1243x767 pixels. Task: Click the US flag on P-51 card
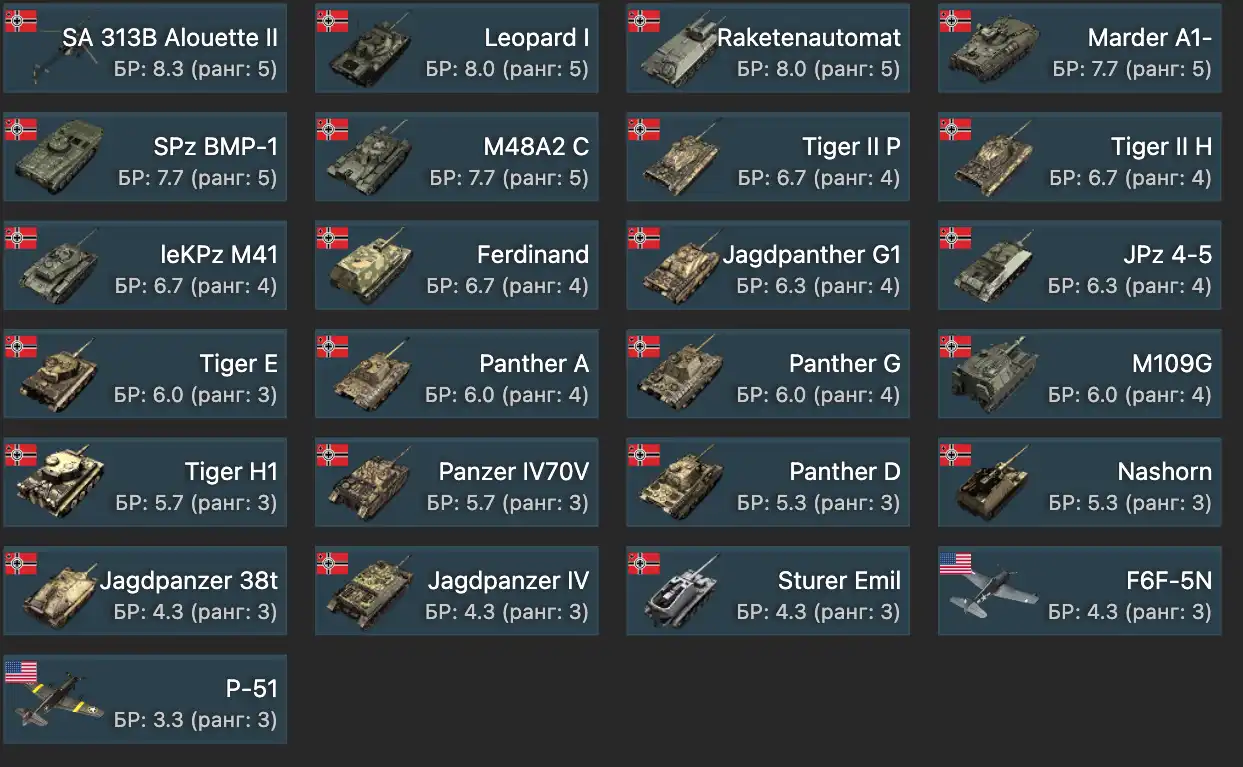pyautogui.click(x=21, y=671)
